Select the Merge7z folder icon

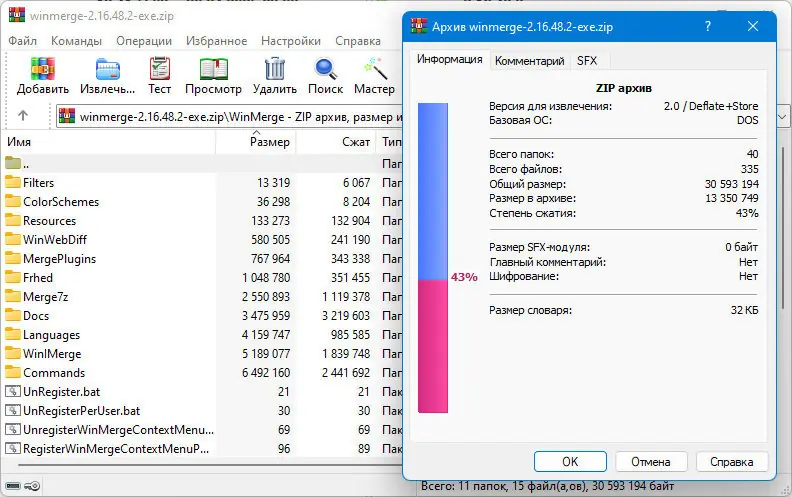pos(13,296)
